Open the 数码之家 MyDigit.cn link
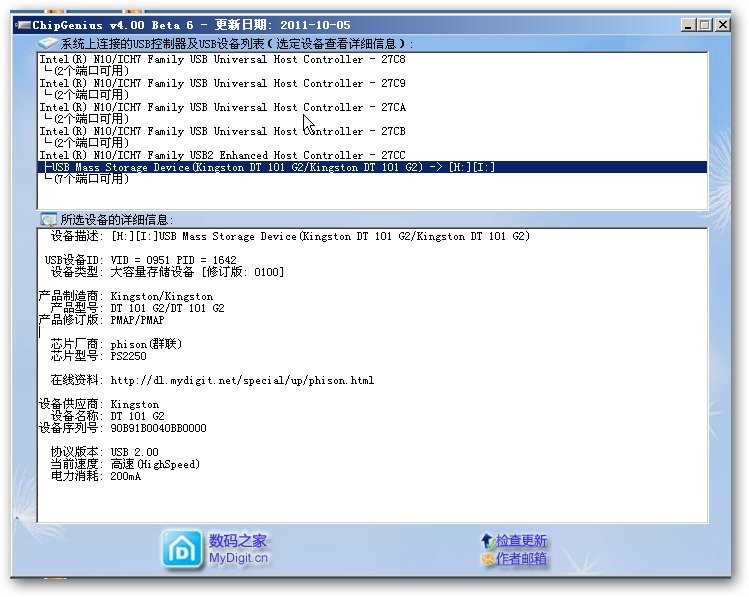Viewport: 749px width, 597px height. coord(238,549)
